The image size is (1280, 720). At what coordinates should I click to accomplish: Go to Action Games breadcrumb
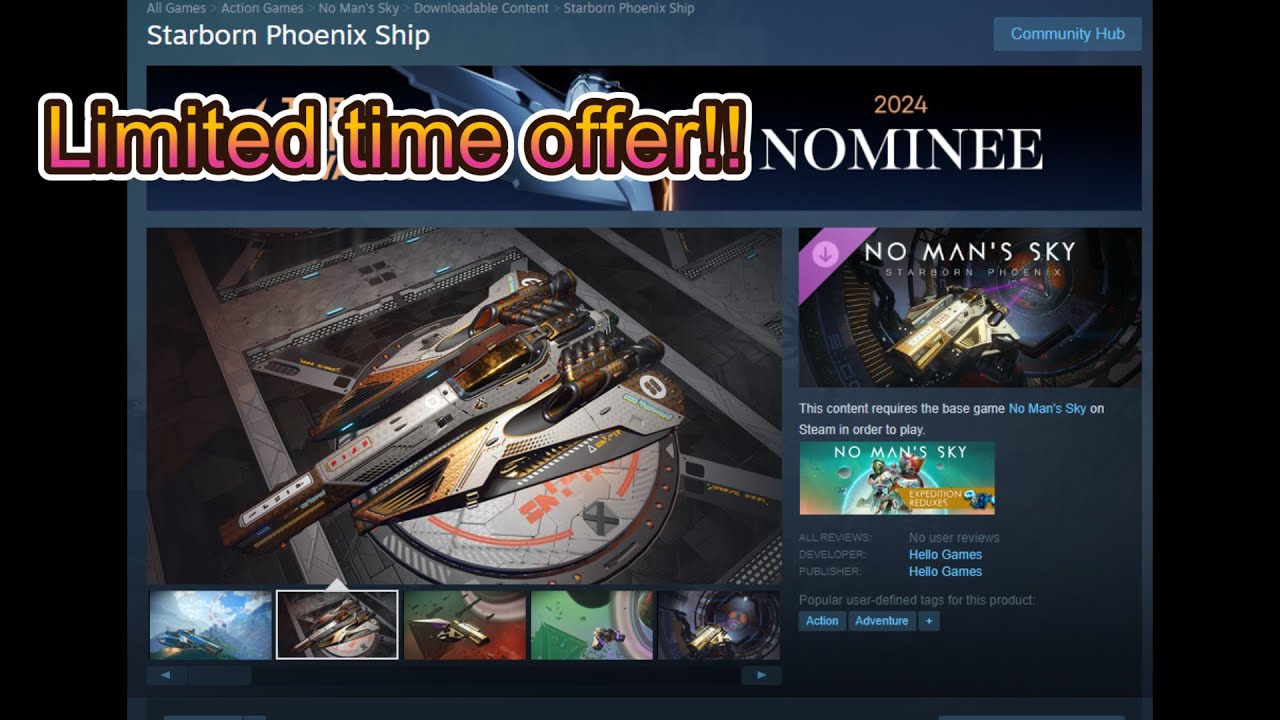261,8
